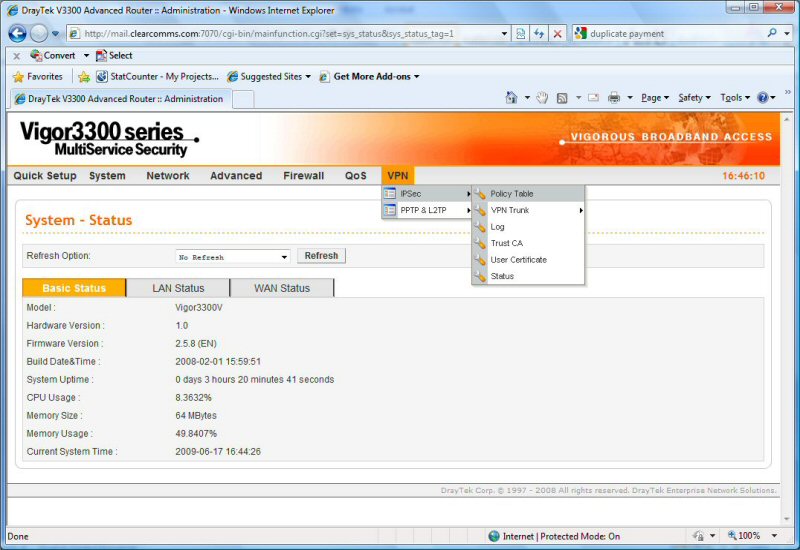
Task: Click the wrench icon beside Trust CA
Action: (x=480, y=244)
